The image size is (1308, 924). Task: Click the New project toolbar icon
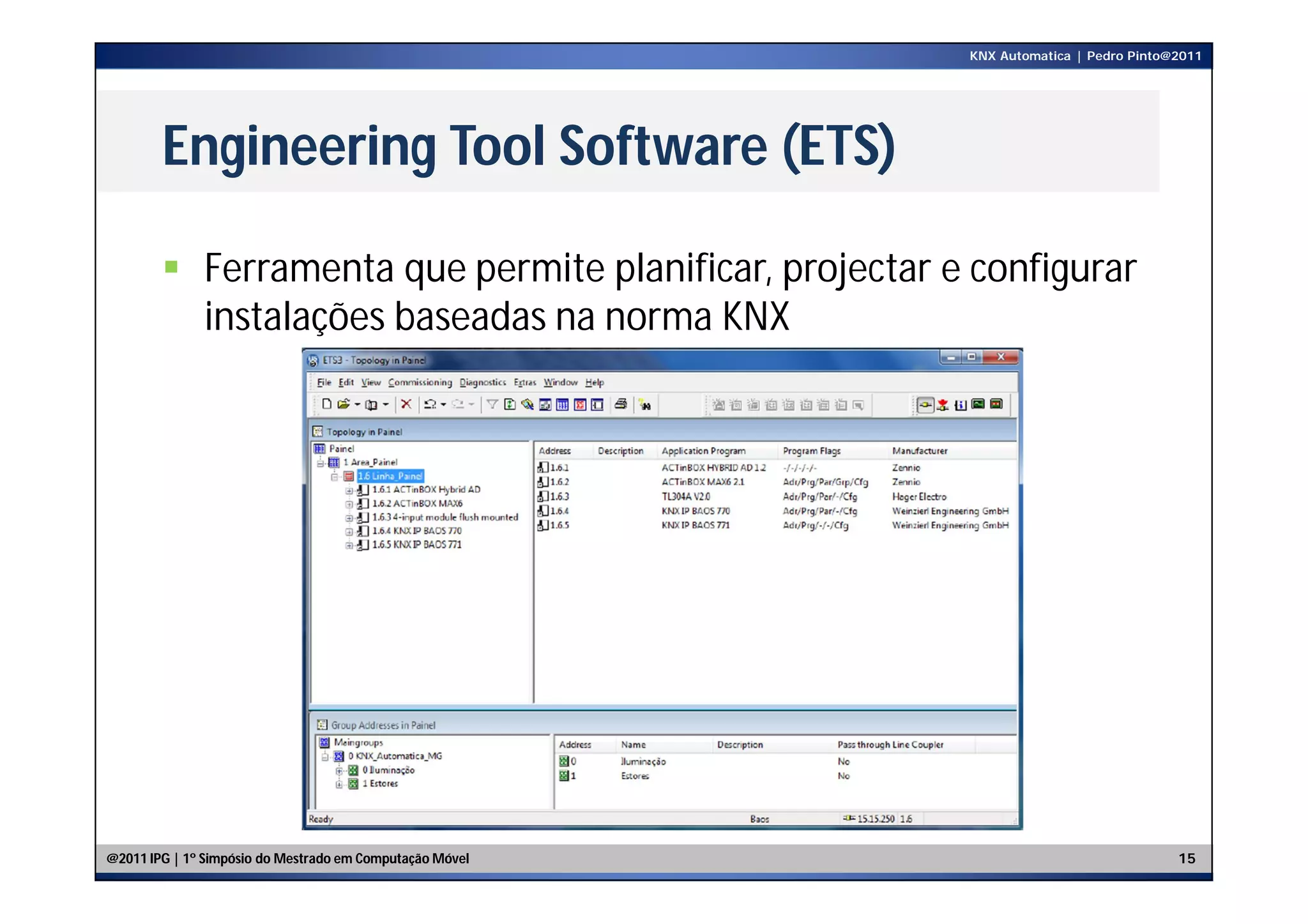click(x=326, y=404)
